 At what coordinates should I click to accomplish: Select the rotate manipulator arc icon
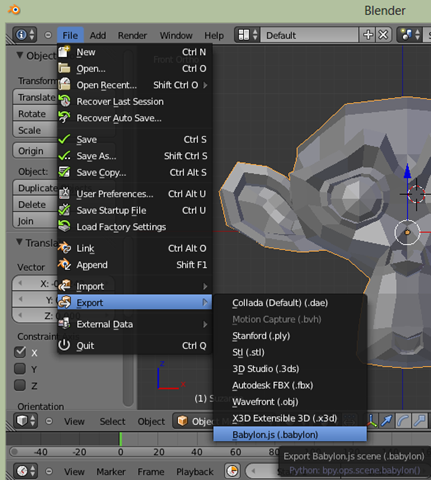(403, 421)
